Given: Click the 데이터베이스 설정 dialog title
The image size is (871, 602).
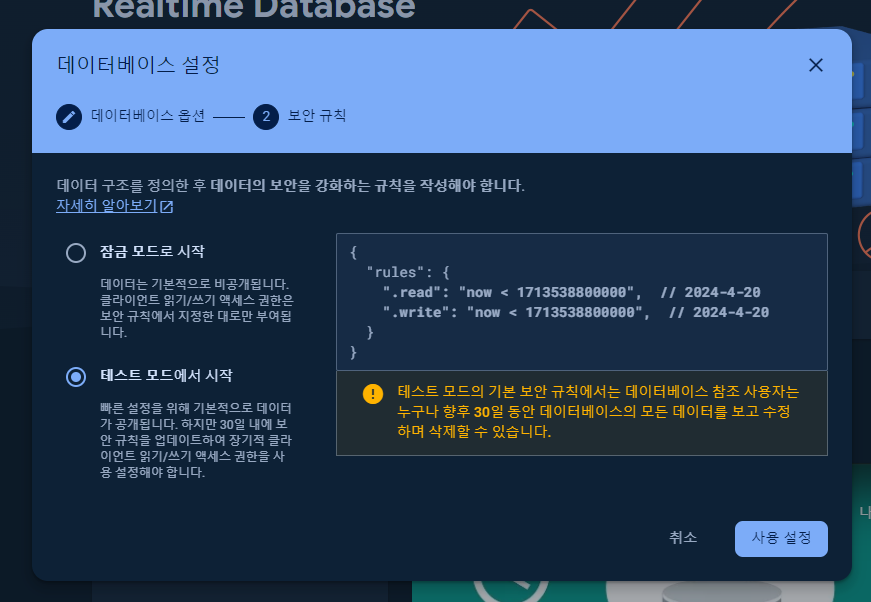Looking at the screenshot, I should click(x=139, y=64).
